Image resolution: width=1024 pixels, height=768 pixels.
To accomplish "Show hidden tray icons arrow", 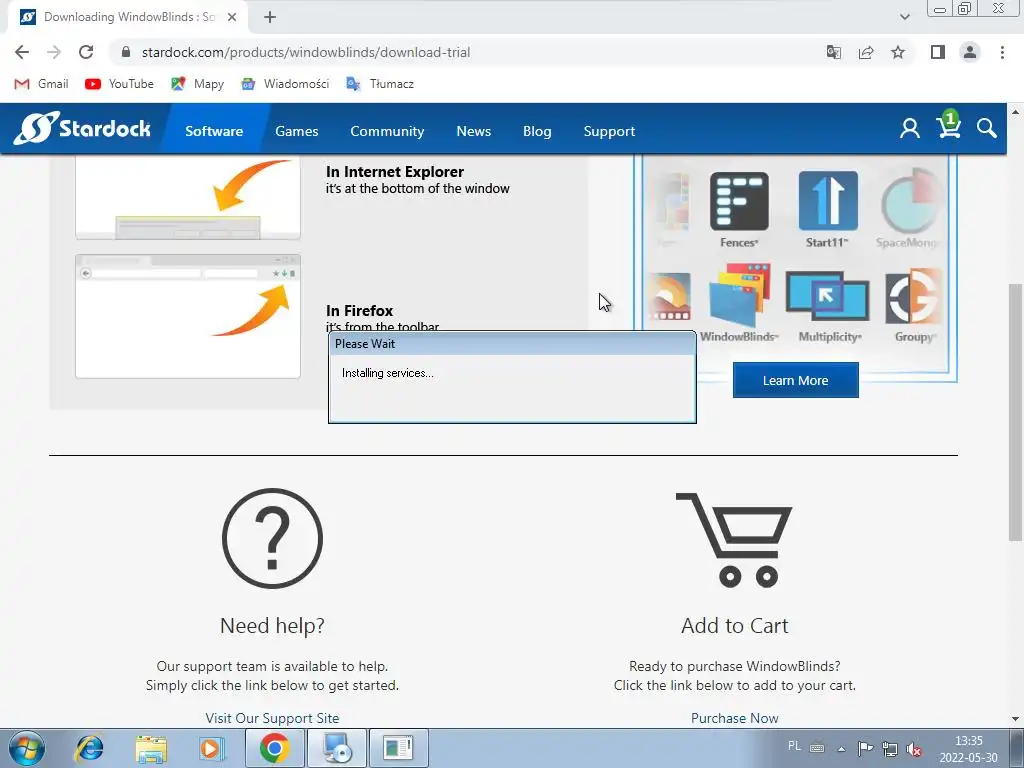I will [x=841, y=749].
